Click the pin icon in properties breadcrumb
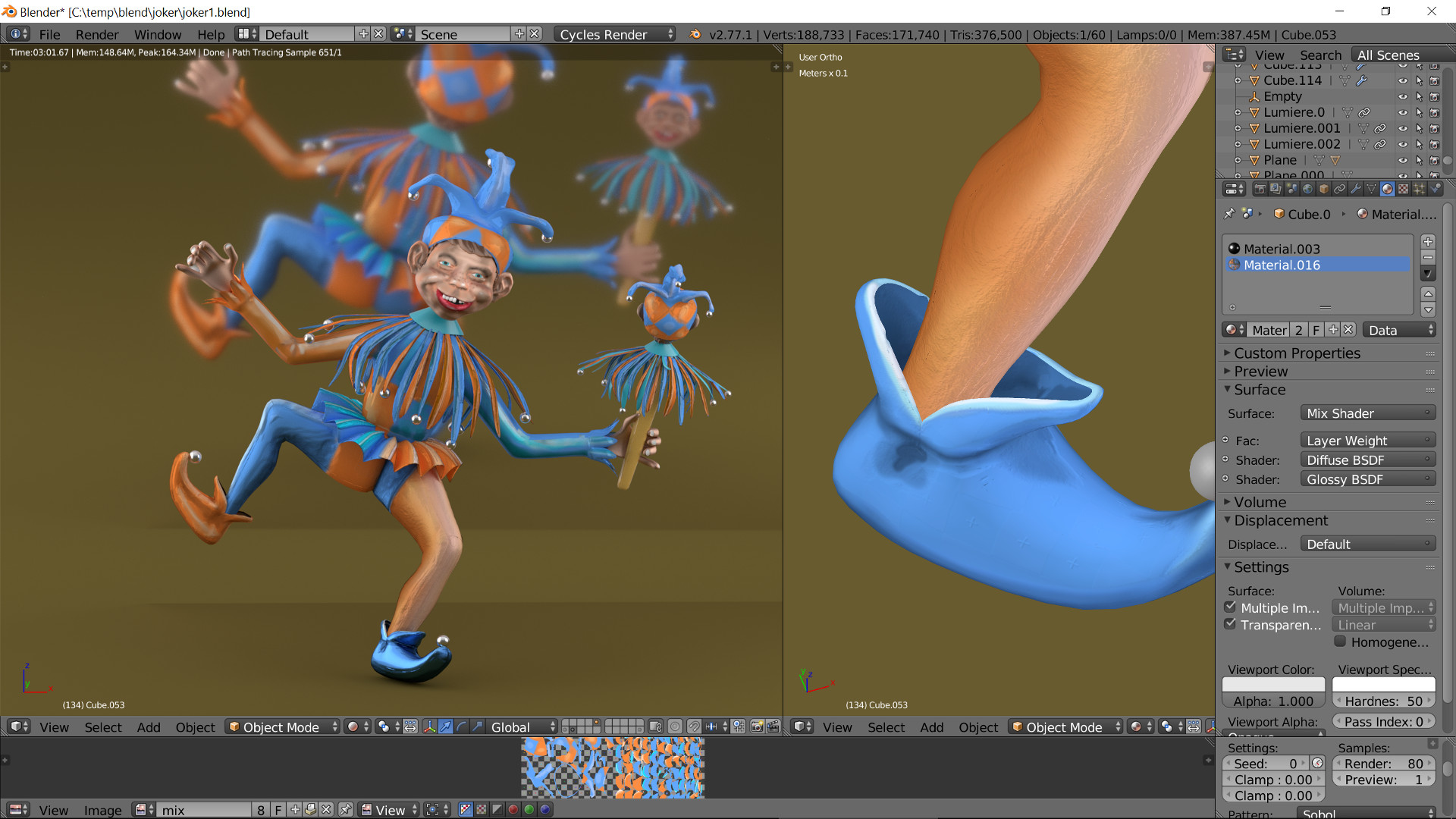1456x819 pixels. click(x=1229, y=214)
